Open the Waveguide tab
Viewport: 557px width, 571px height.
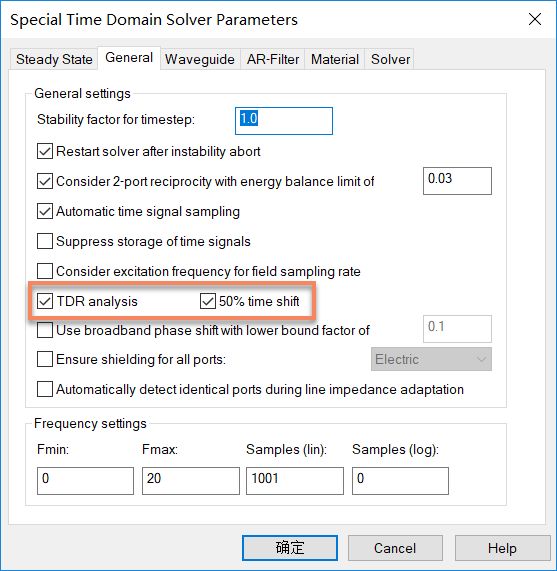[200, 59]
